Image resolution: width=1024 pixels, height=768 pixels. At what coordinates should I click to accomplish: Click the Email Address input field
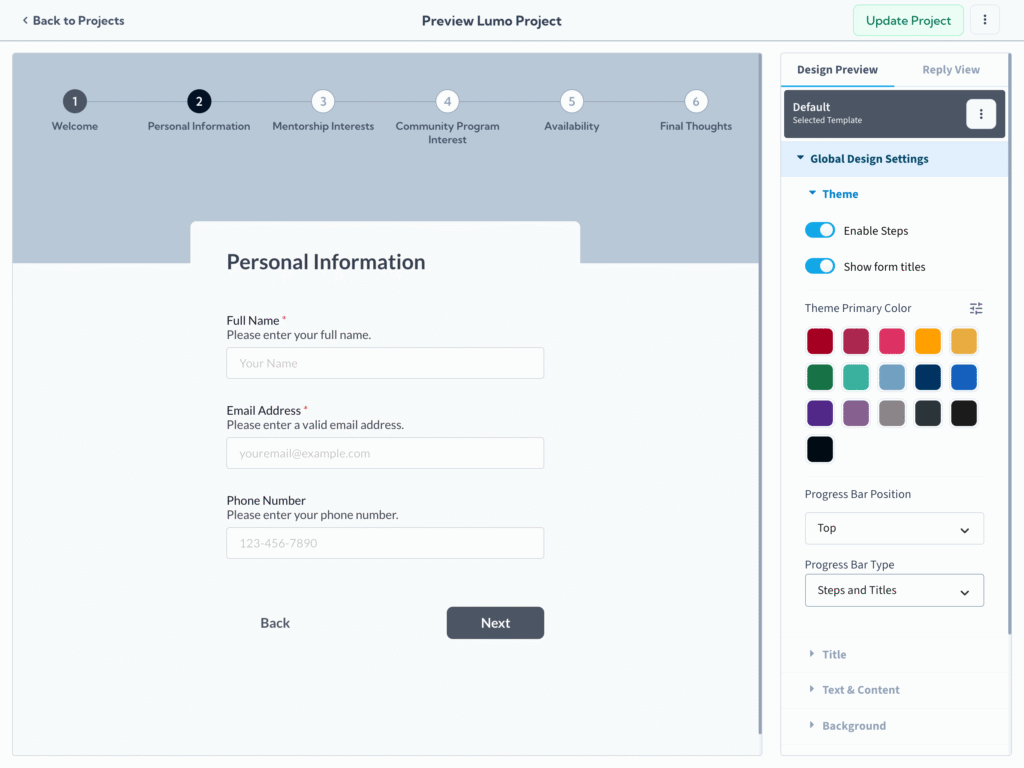[x=385, y=453]
